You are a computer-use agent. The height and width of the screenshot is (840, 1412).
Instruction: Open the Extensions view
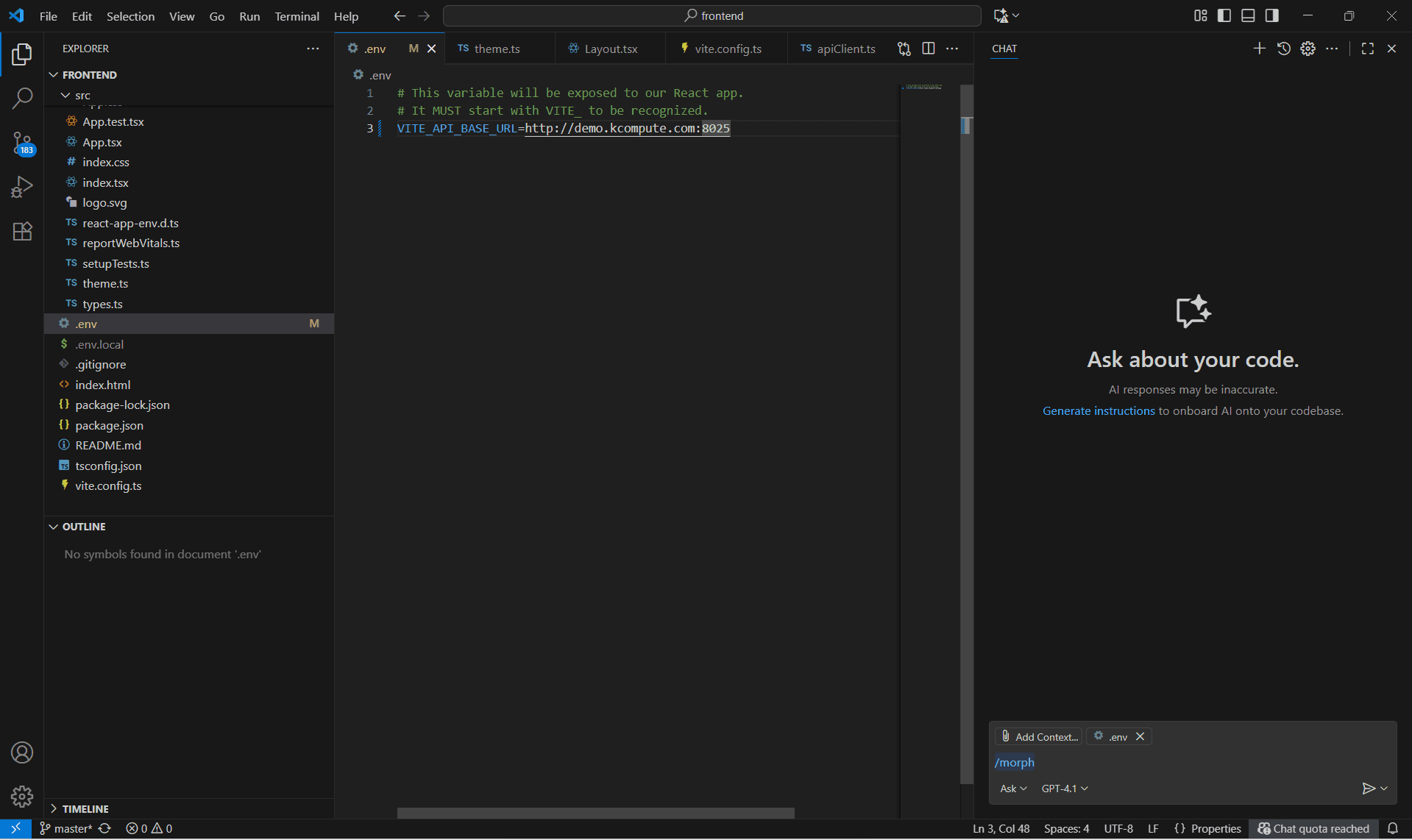coord(22,232)
